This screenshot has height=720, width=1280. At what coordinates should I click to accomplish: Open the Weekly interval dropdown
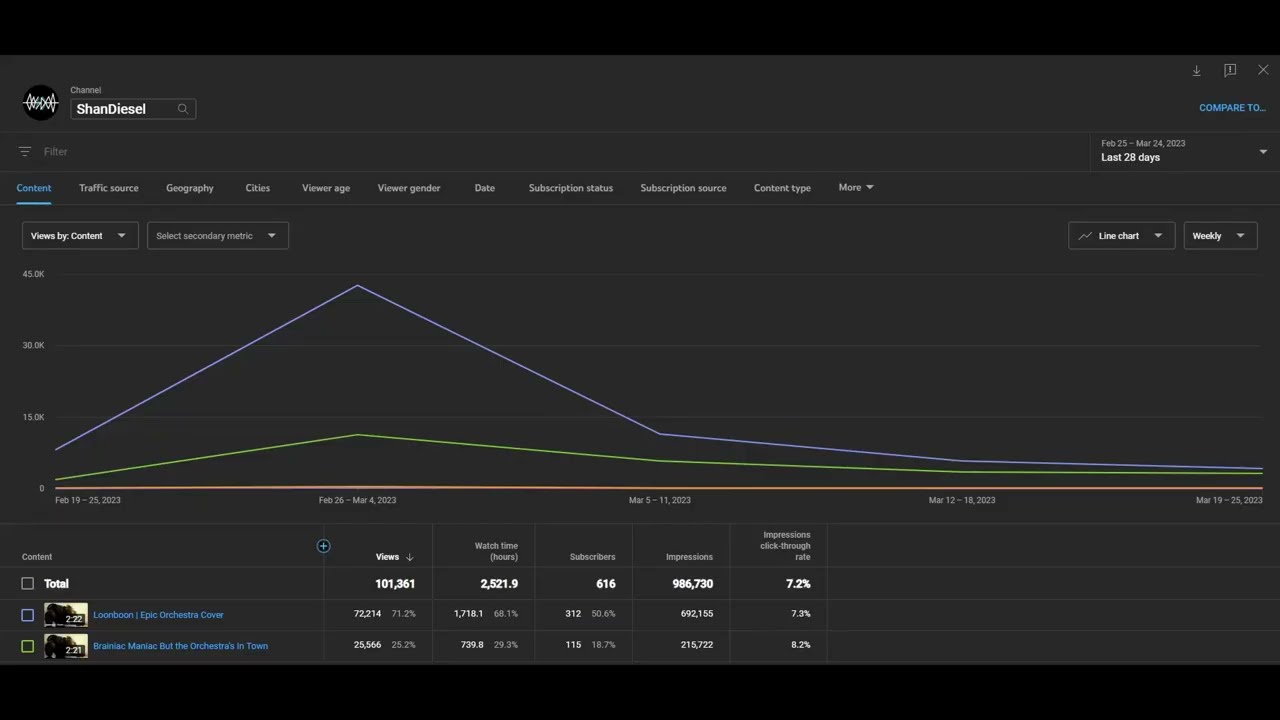1220,236
